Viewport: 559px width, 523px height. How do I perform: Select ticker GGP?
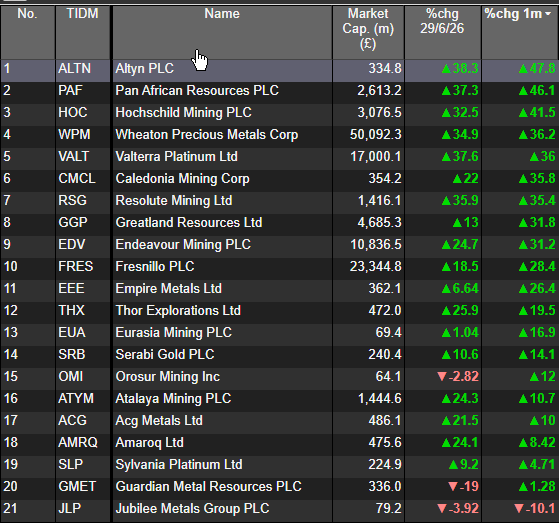point(73,223)
